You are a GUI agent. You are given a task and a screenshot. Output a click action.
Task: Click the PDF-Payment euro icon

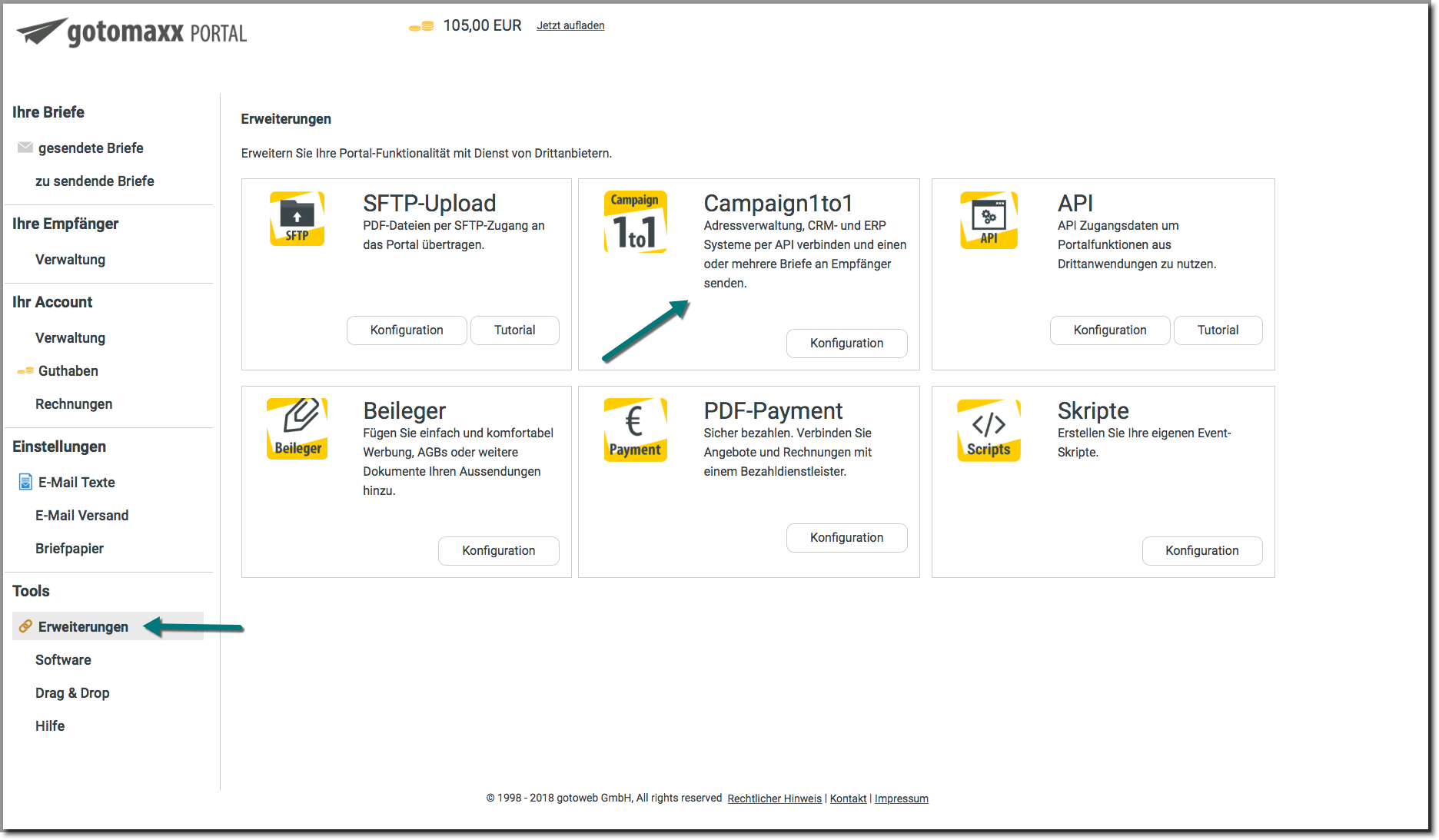pyautogui.click(x=635, y=430)
